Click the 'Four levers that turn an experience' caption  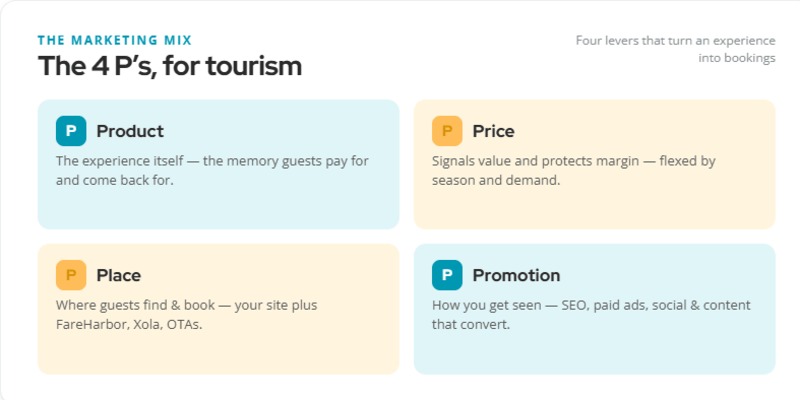pos(676,40)
